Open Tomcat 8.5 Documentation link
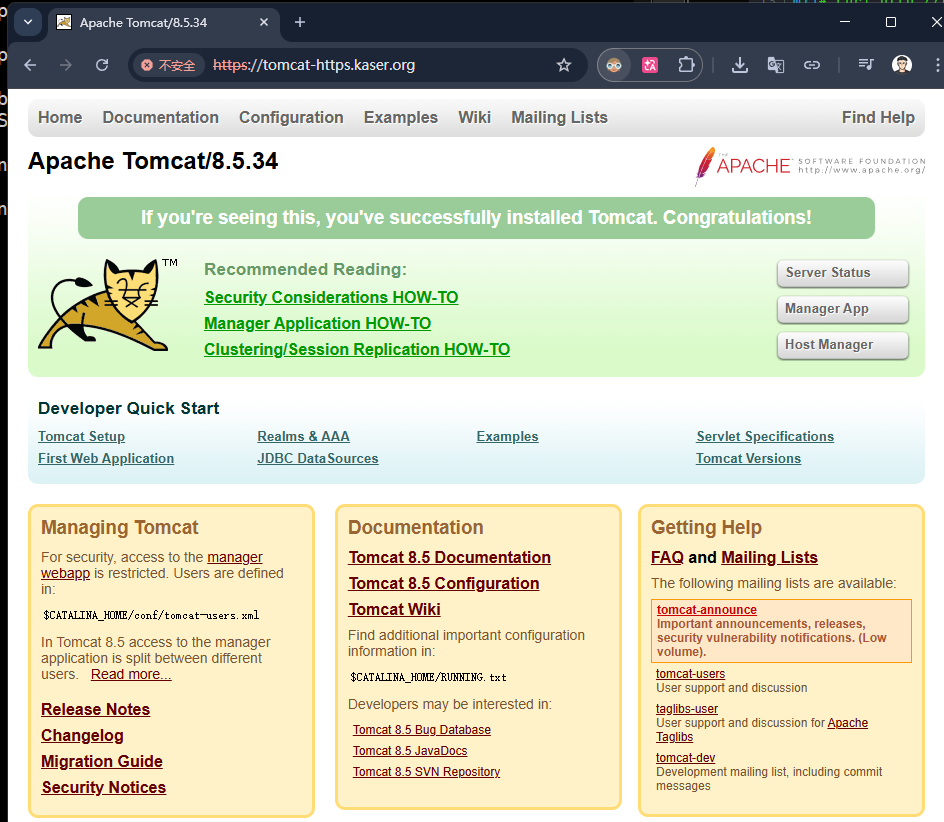This screenshot has width=944, height=822. pos(450,558)
